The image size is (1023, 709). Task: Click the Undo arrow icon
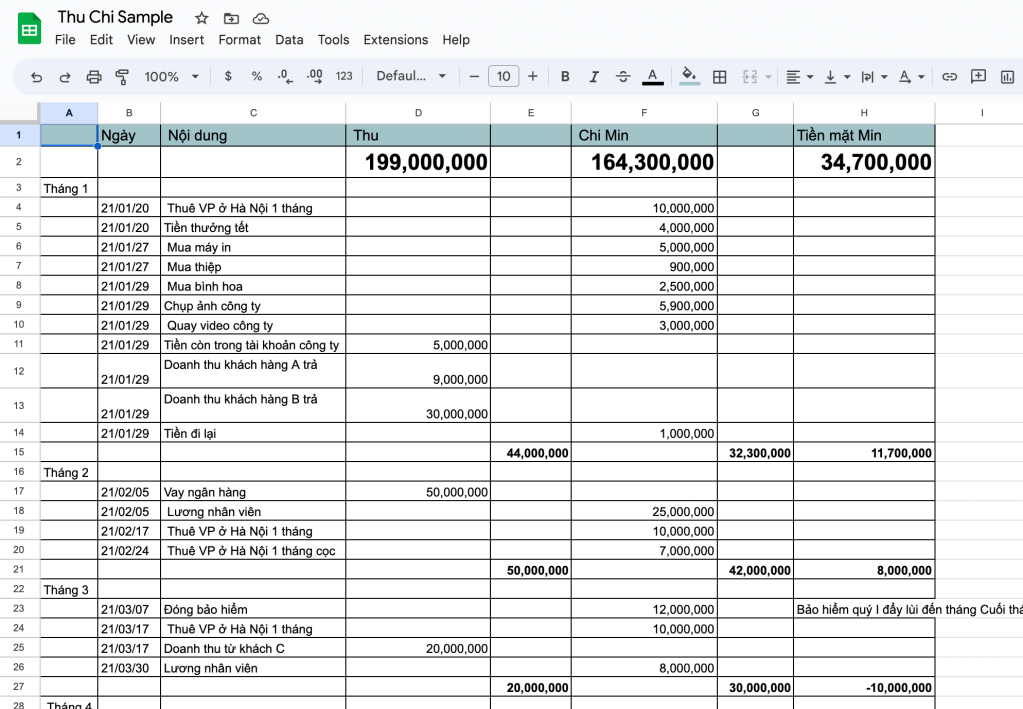pos(37,76)
